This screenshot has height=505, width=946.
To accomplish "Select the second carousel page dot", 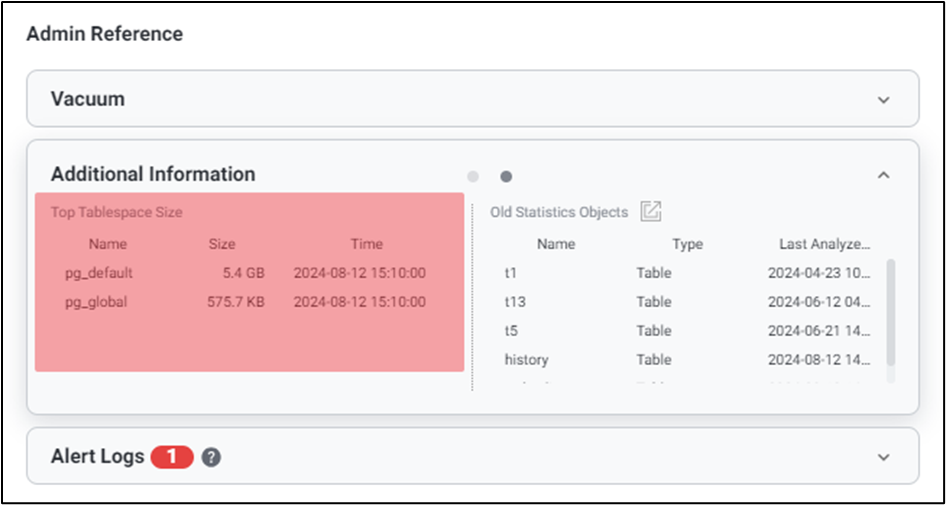I will click(x=506, y=177).
